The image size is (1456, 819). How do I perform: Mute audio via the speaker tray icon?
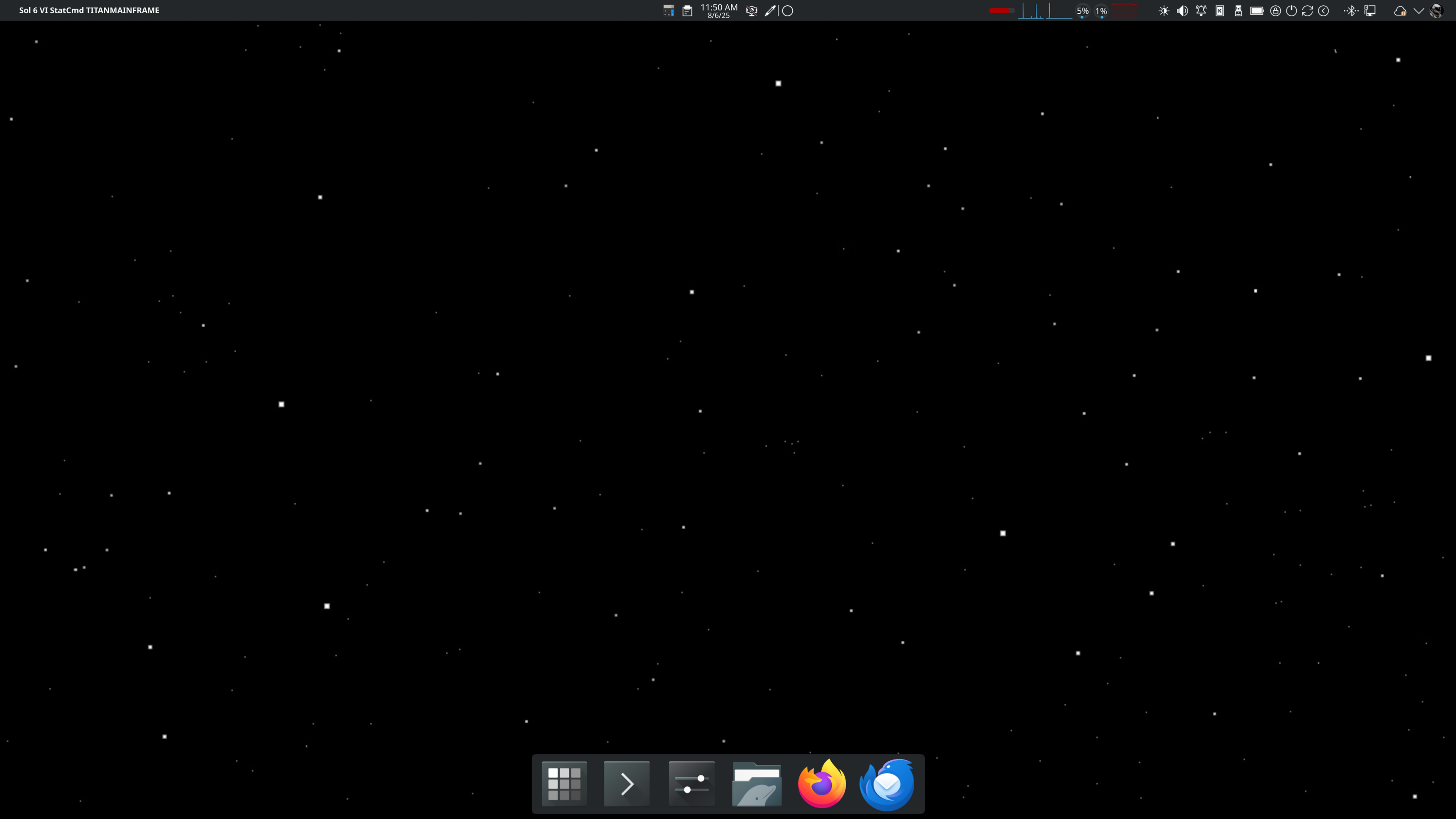(1183, 10)
